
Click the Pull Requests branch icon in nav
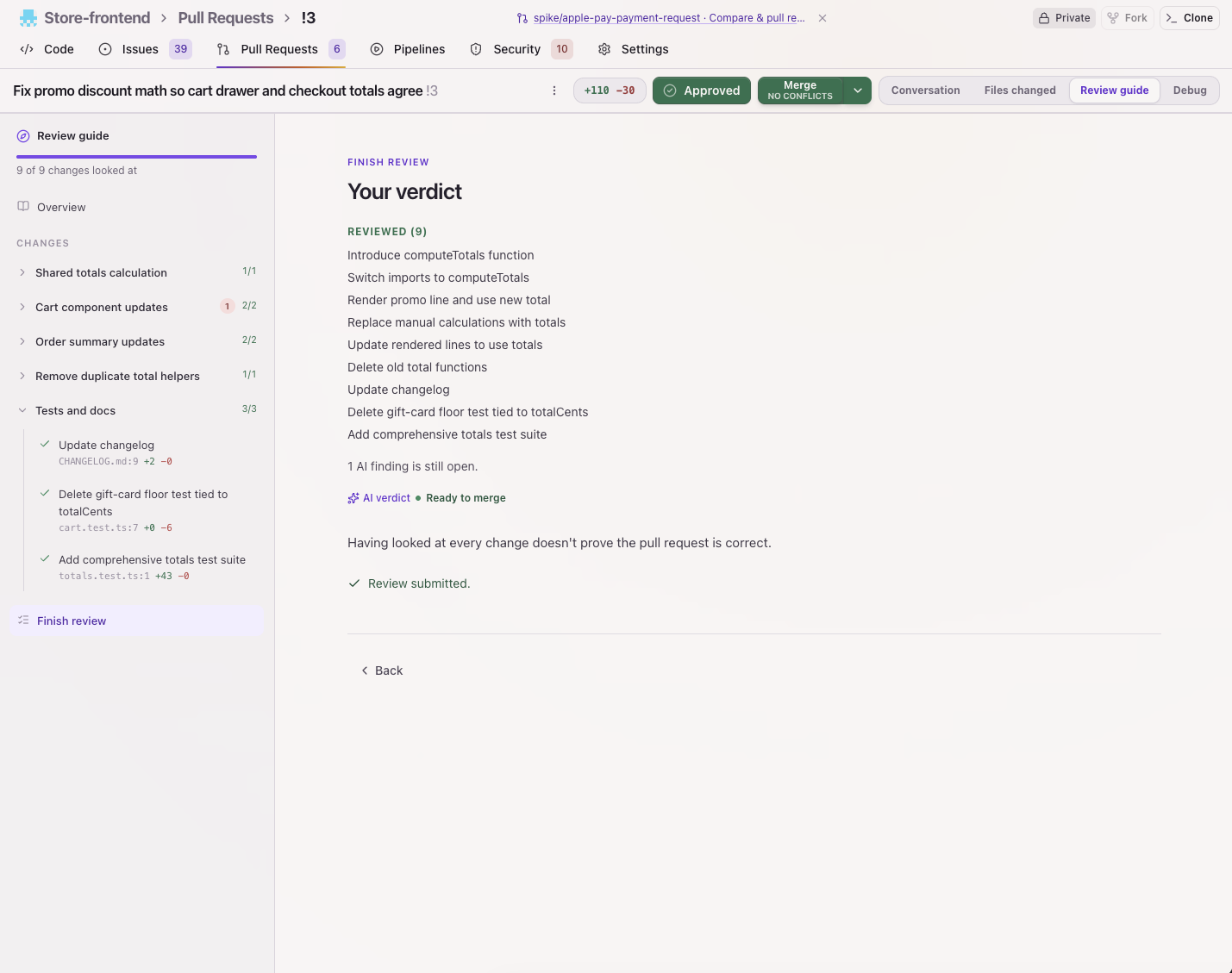(223, 49)
